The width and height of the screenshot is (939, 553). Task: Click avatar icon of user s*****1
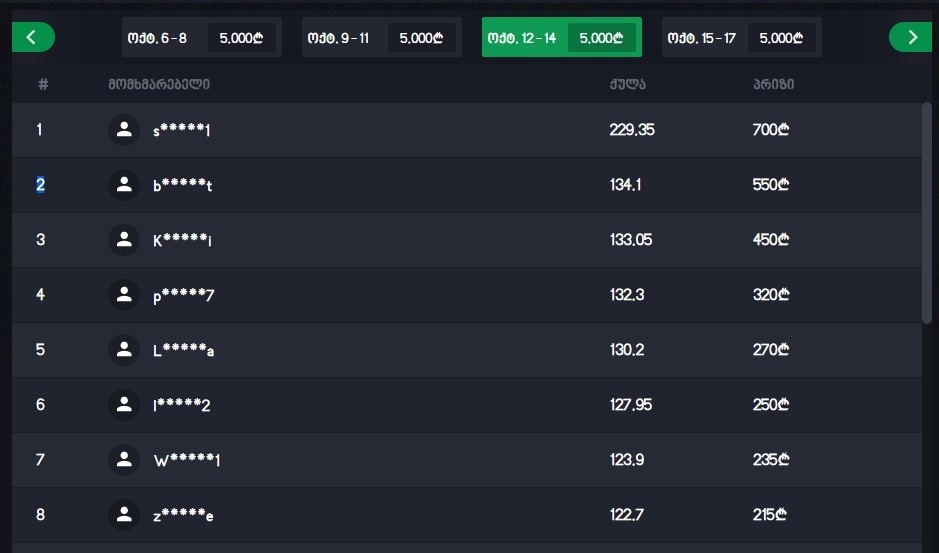click(x=124, y=130)
